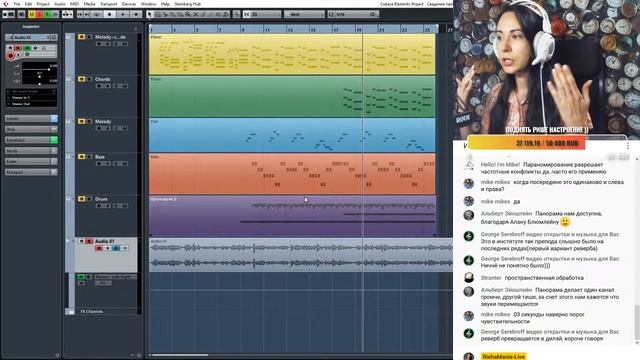Viewport: 640px width, 360px height.
Task: Click the transport Play button
Action: (123, 14)
